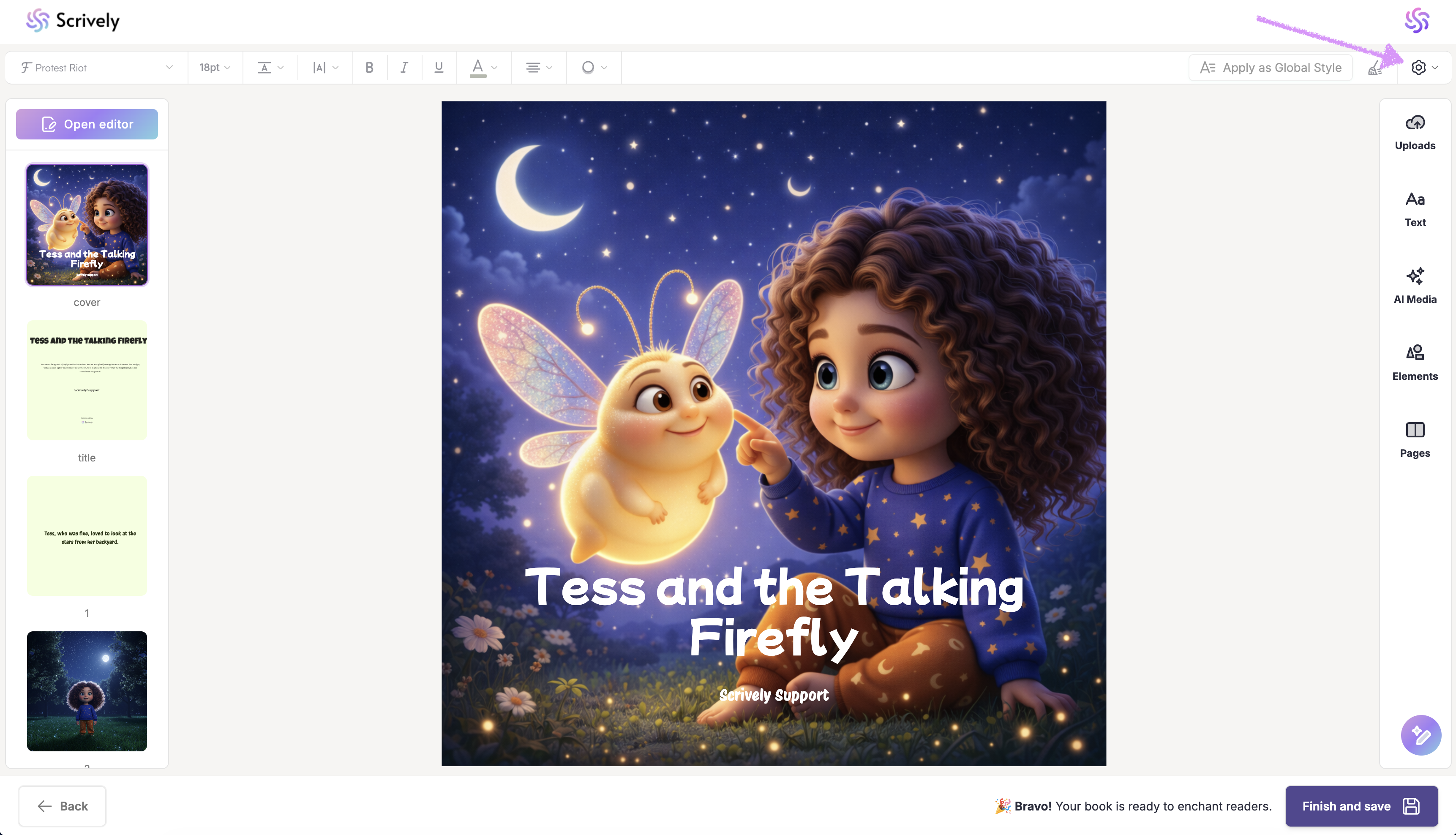Screen dimensions: 1456x835
Task: Expand the text alignment dropdown
Action: 538,68
